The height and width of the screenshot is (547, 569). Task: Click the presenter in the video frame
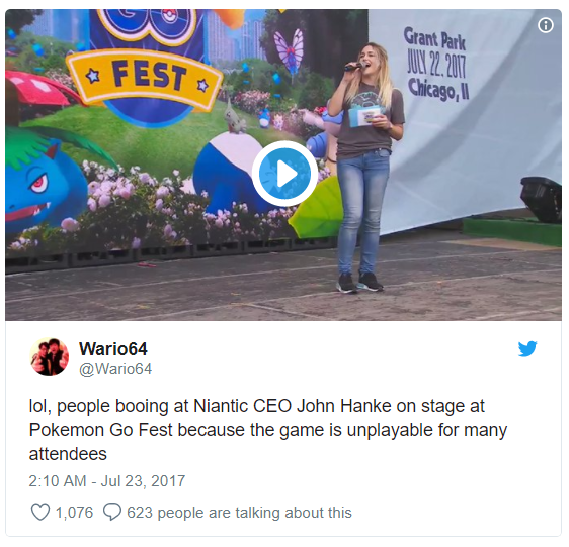pos(366,167)
